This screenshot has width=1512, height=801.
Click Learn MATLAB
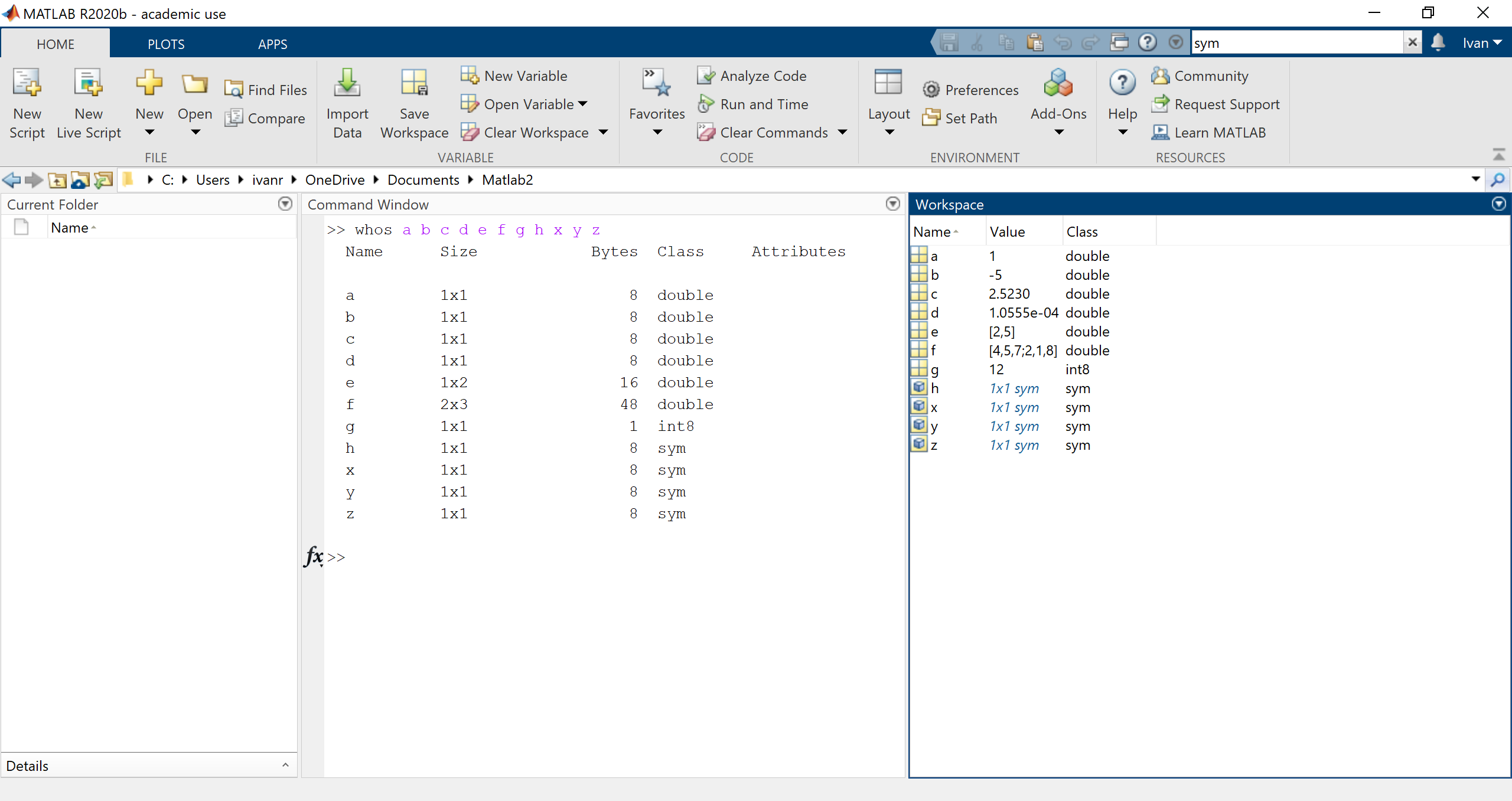(x=1209, y=132)
